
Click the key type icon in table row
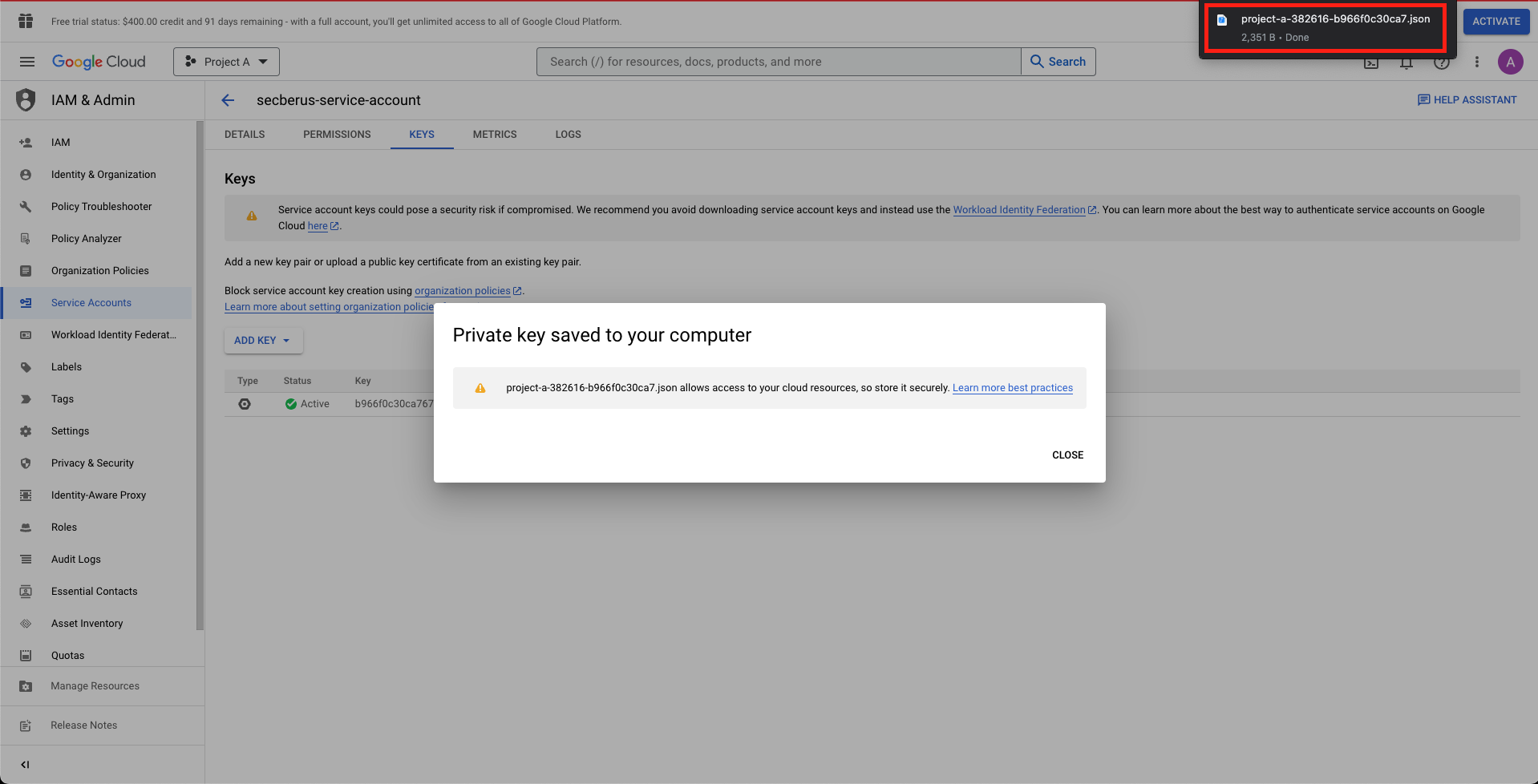[245, 404]
